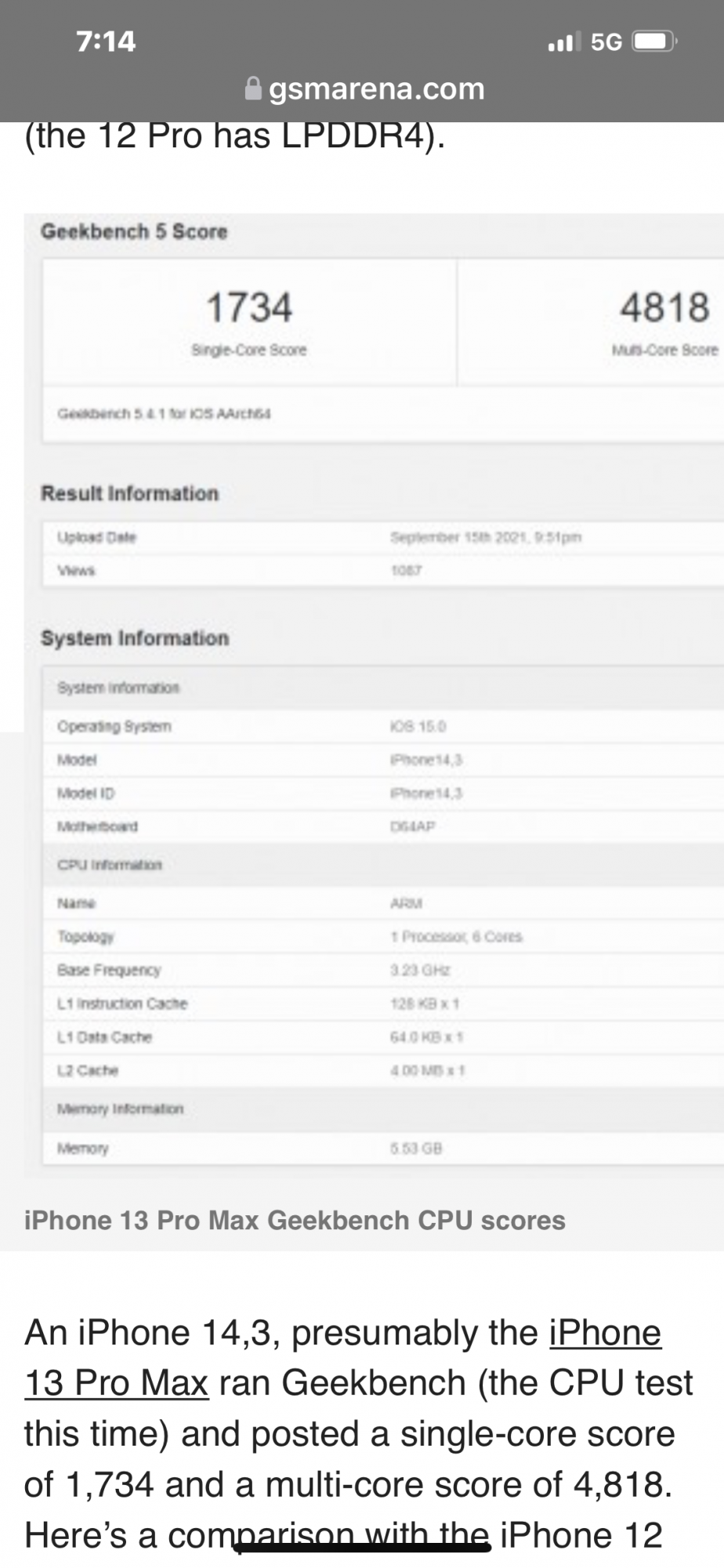Tap the gsmarena.com address bar

pyautogui.click(x=365, y=89)
